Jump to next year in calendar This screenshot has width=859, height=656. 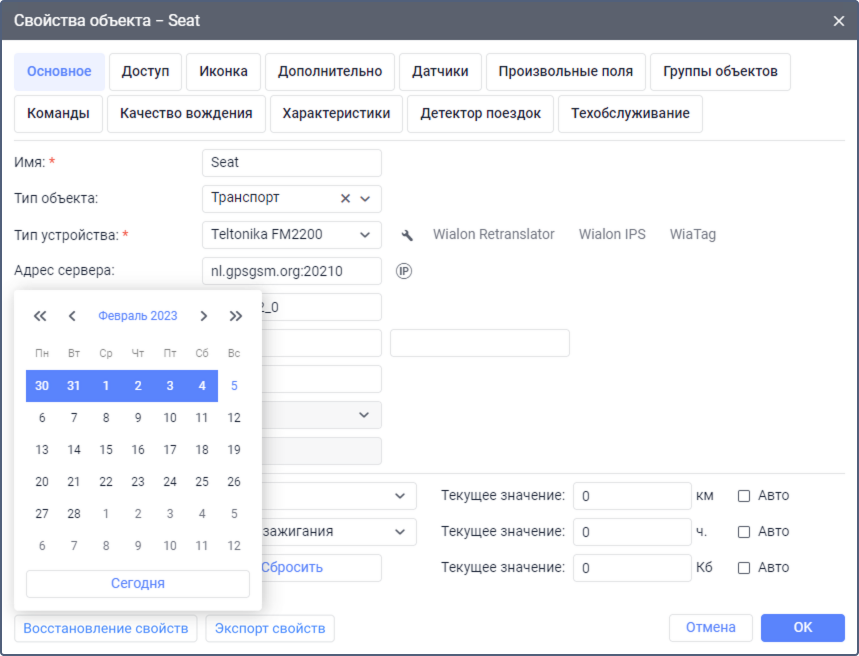[x=235, y=316]
